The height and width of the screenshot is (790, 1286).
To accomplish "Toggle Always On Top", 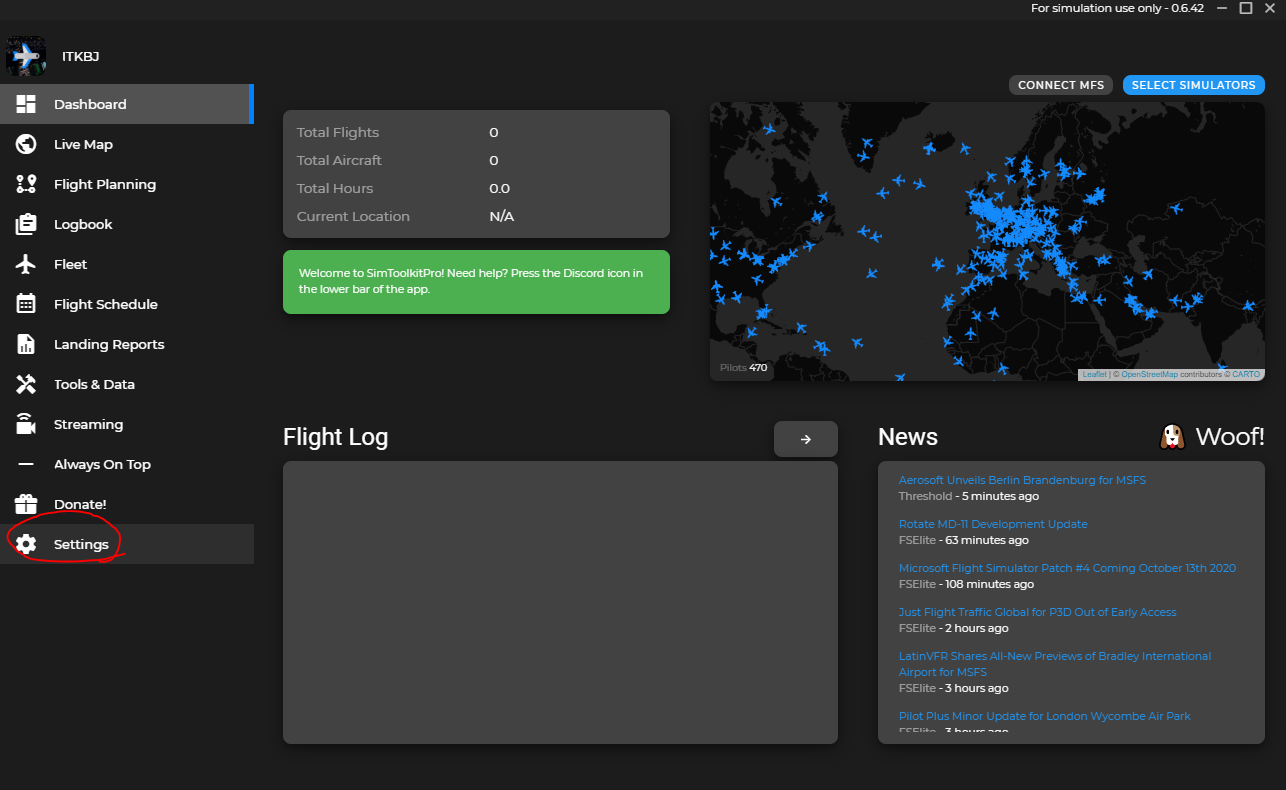I will click(x=126, y=464).
